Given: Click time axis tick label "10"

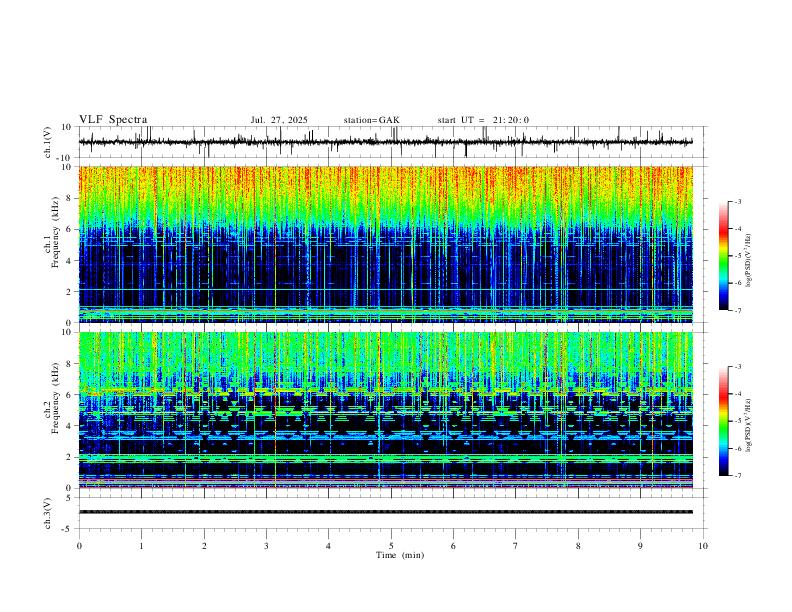Looking at the screenshot, I should pos(703,546).
